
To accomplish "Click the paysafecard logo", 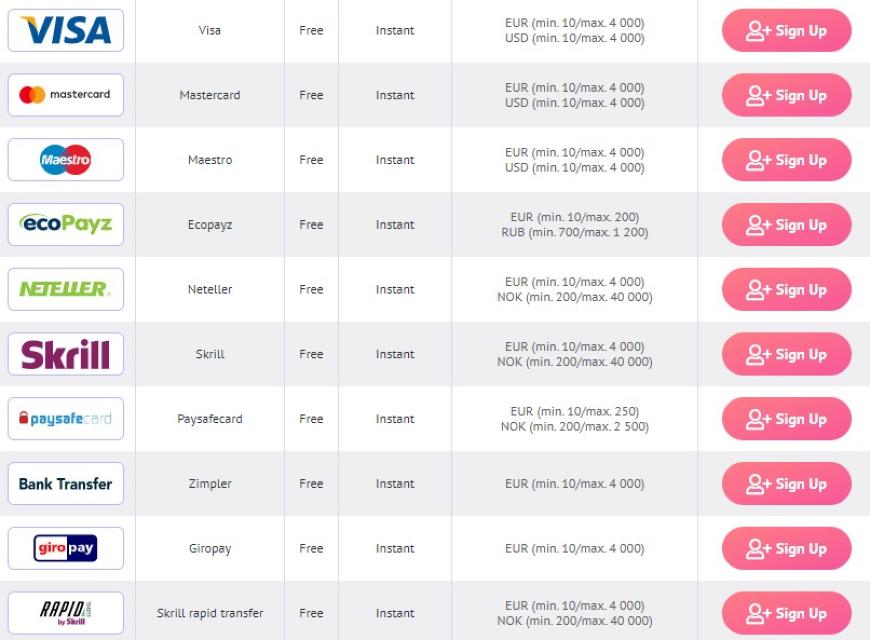I will click(x=65, y=419).
